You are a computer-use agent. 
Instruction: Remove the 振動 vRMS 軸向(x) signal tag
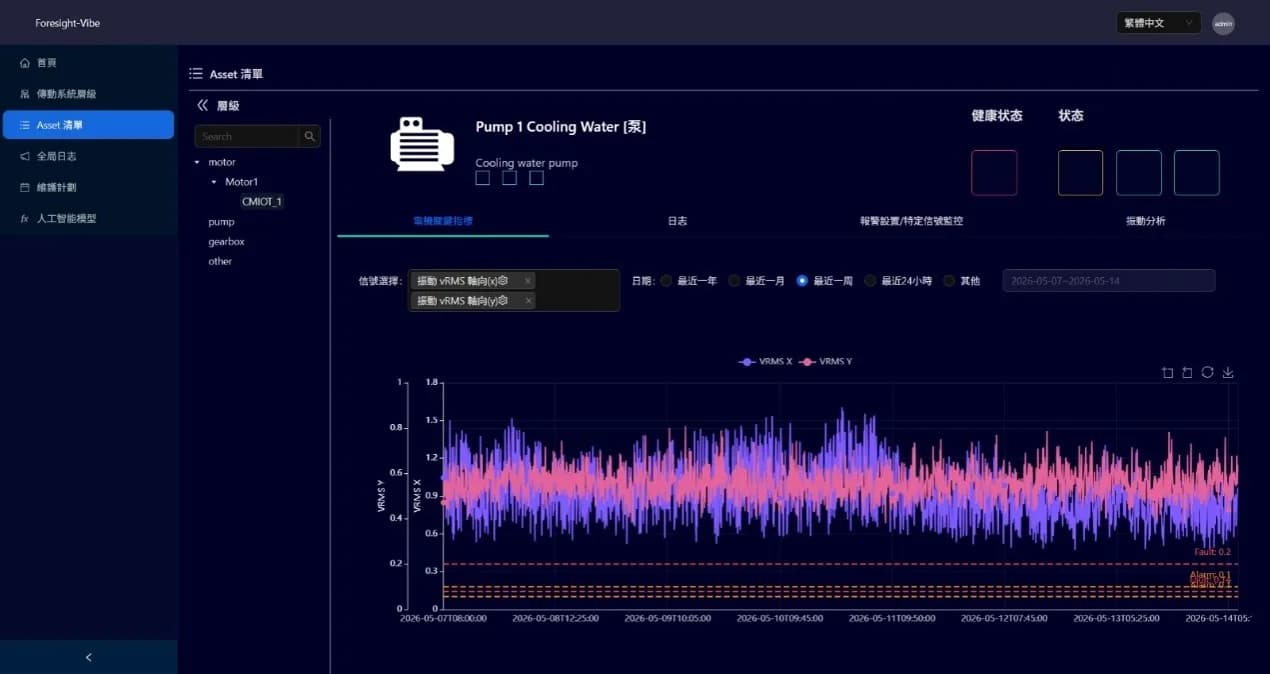(528, 281)
